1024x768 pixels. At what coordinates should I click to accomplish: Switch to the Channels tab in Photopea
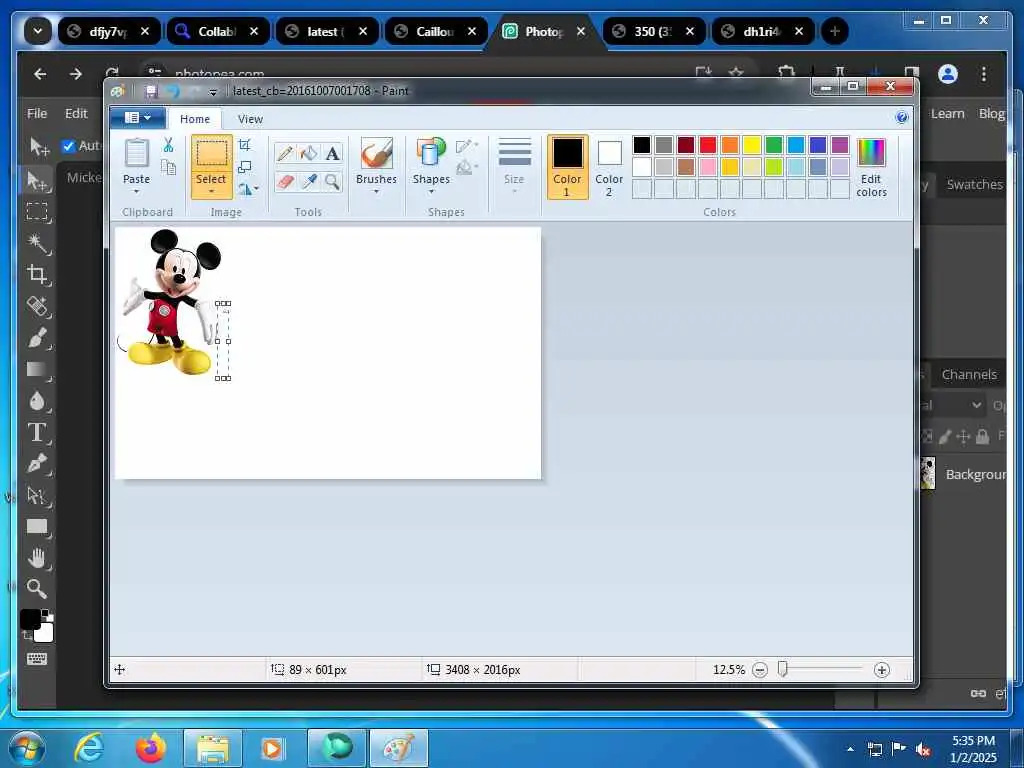[x=969, y=374]
